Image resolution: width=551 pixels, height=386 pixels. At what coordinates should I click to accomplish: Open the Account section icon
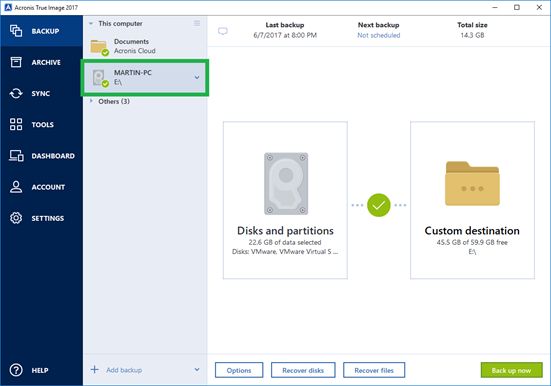tap(16, 187)
